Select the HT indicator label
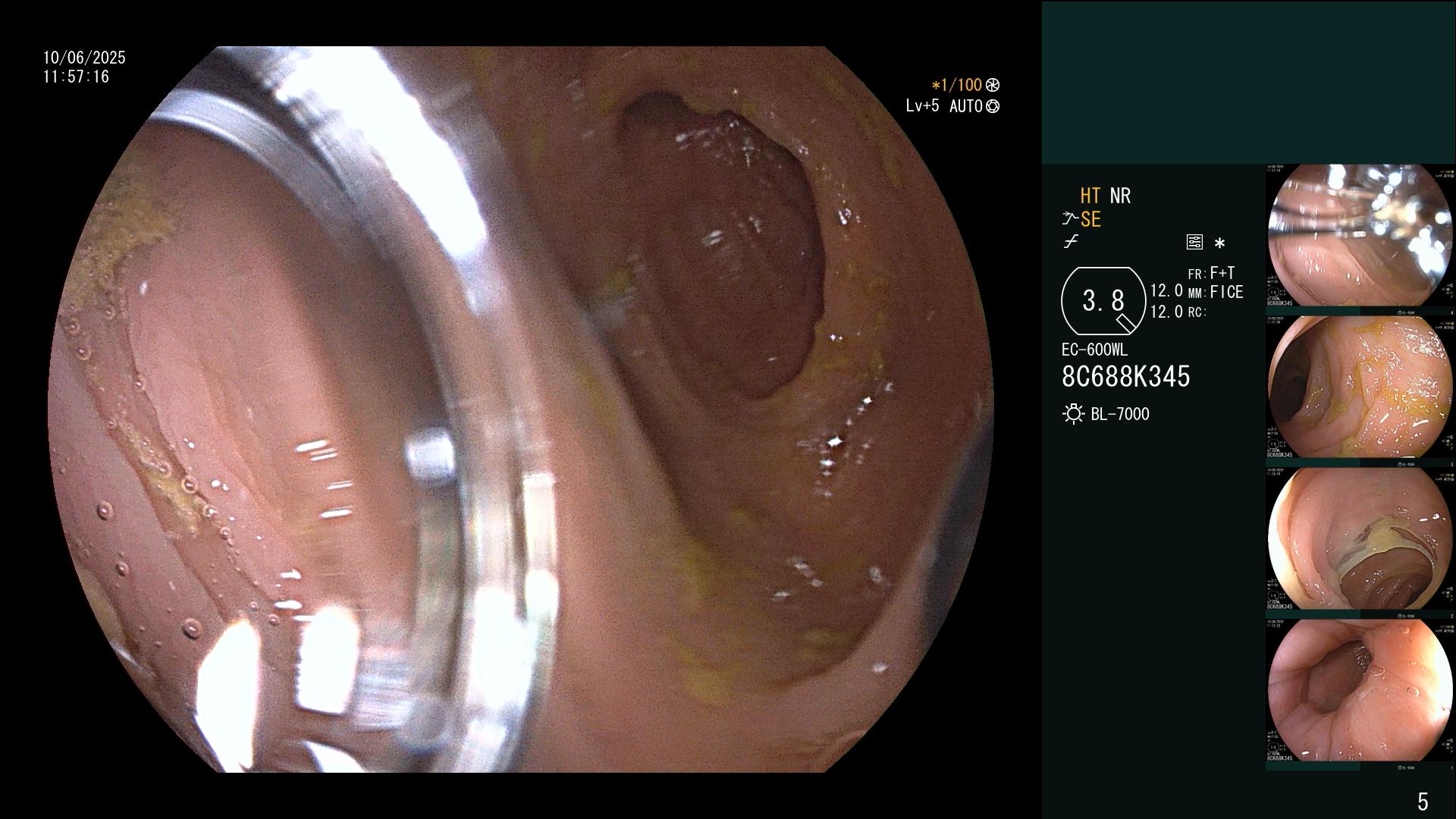 point(1090,196)
